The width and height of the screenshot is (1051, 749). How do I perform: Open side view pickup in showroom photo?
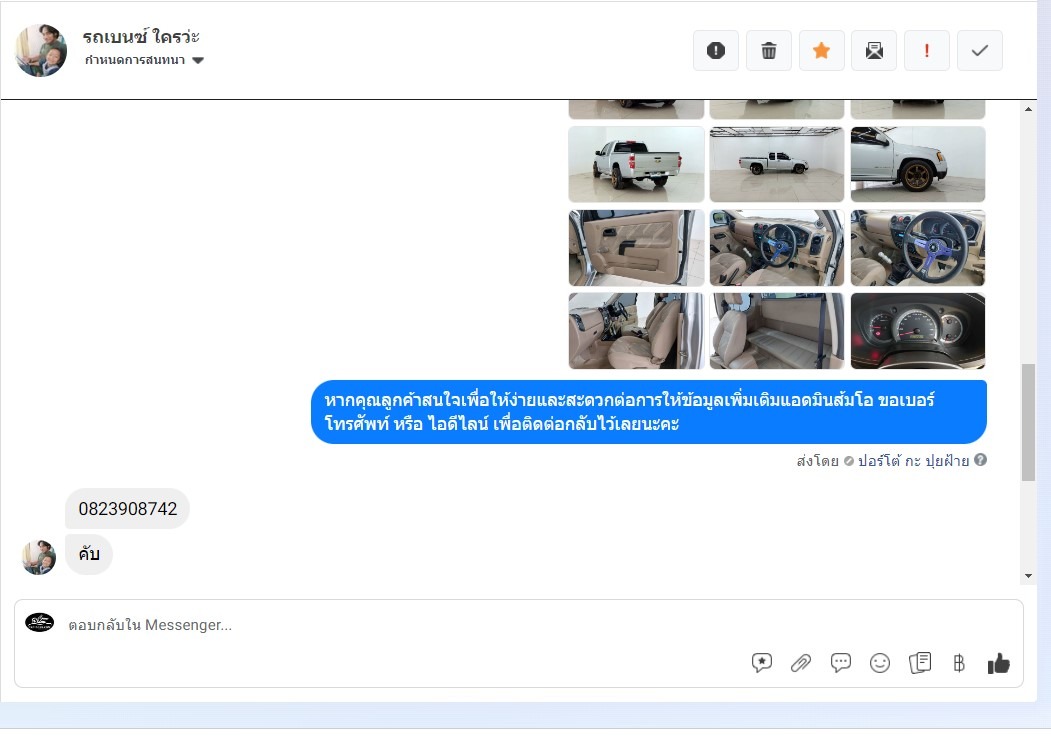tap(777, 164)
